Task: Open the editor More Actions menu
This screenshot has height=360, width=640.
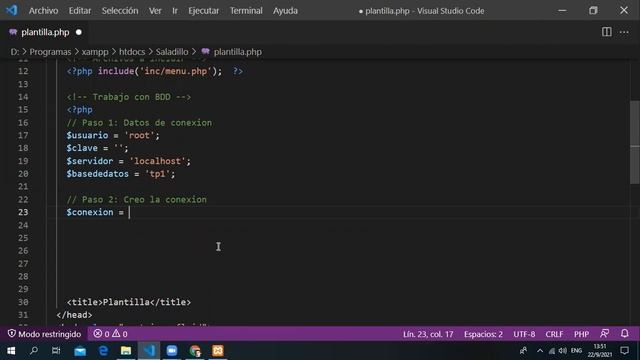Action: 624,32
